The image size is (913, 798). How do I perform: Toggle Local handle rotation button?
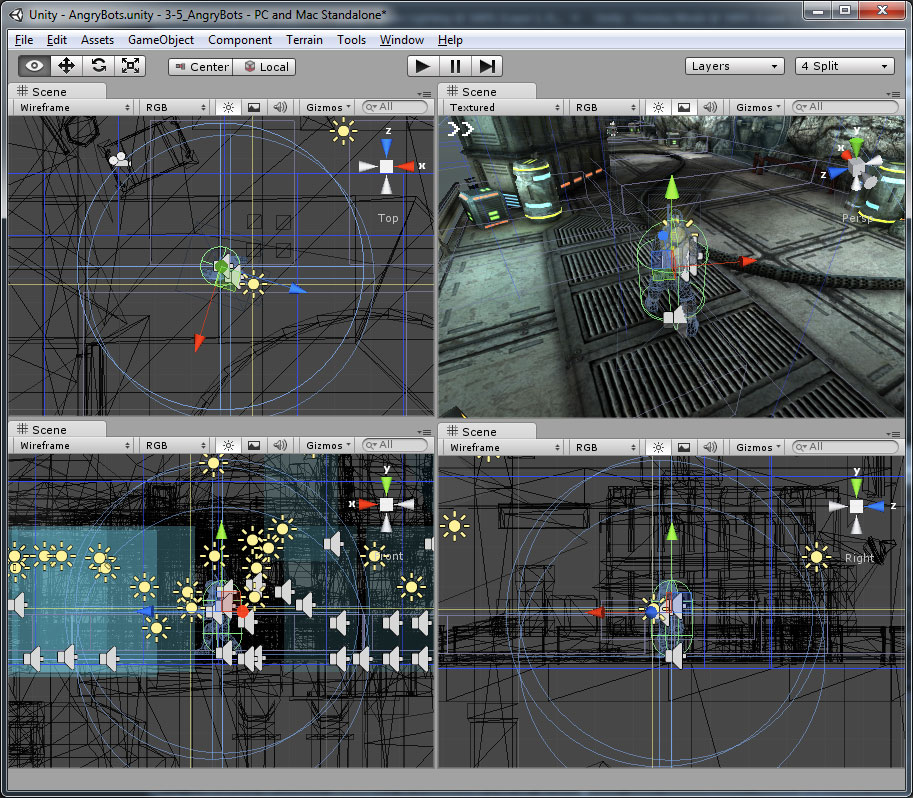pyautogui.click(x=265, y=67)
